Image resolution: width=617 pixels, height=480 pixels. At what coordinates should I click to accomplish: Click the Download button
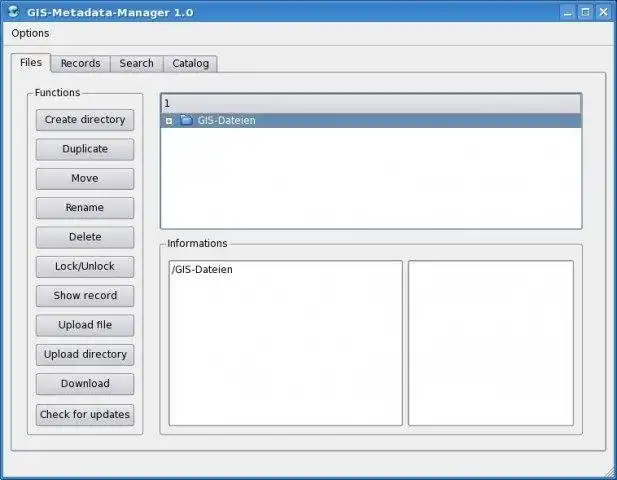click(x=85, y=384)
